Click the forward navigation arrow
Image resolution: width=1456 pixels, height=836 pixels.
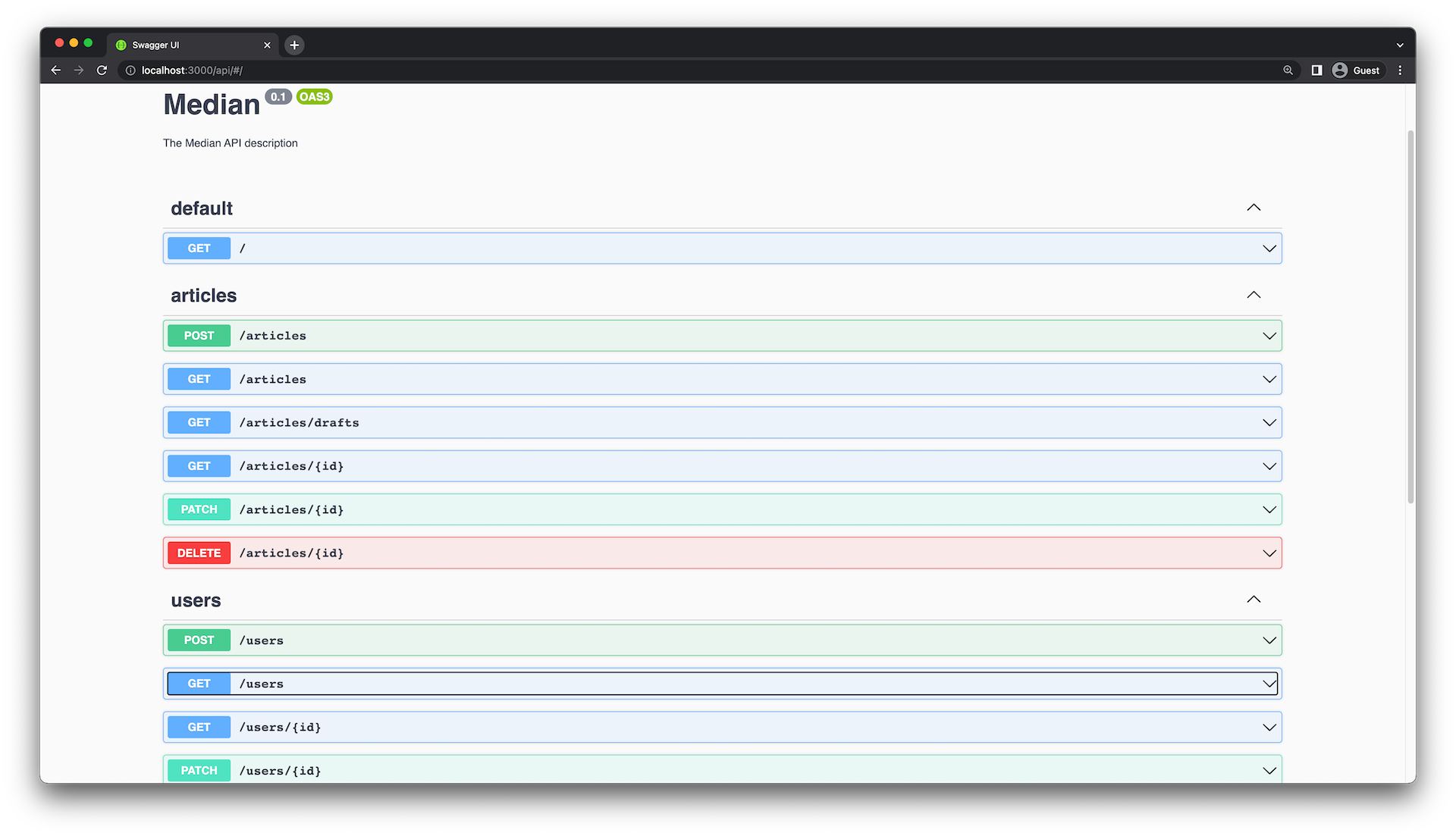(x=78, y=70)
